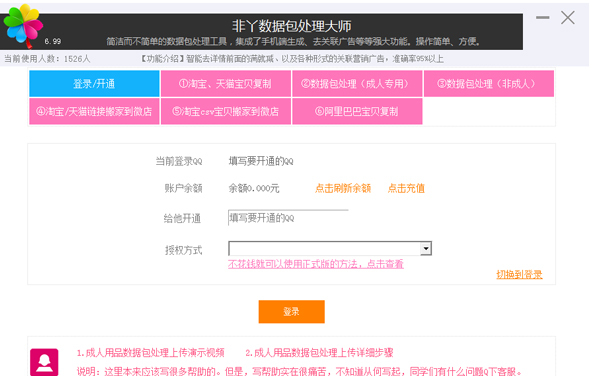Click the 当前使用人数: 1526人 text
The image size is (592, 376).
point(47,59)
